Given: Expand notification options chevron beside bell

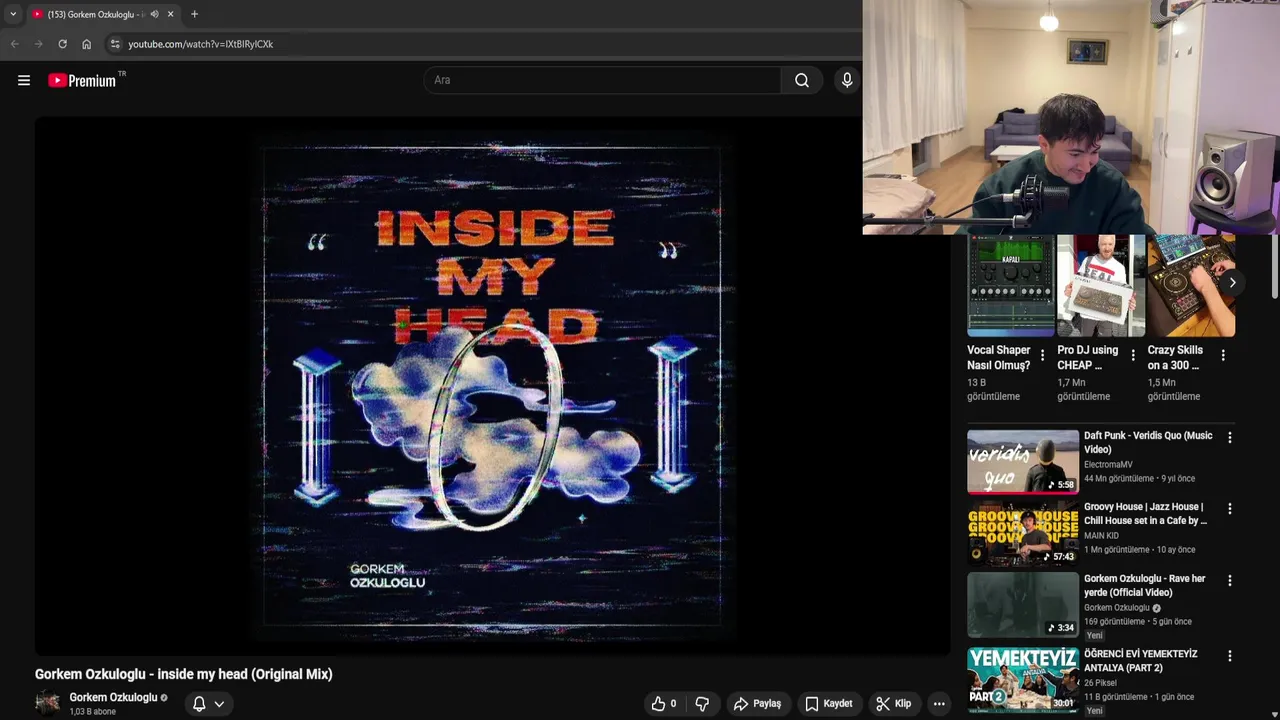Looking at the screenshot, I should (x=219, y=704).
